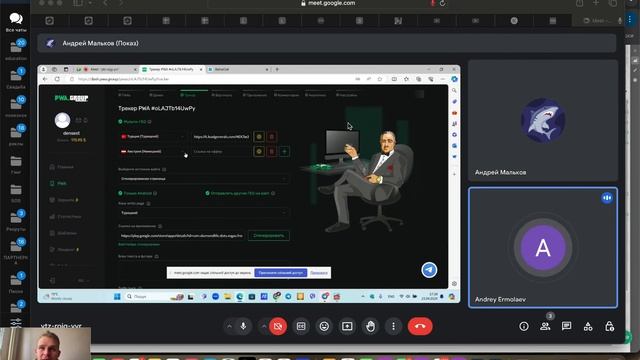Open video settings chevron beside camera

point(264,326)
